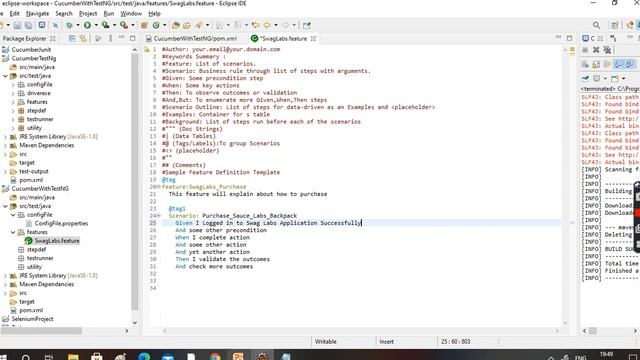
Task: Open the Search menu
Action: [64, 13]
